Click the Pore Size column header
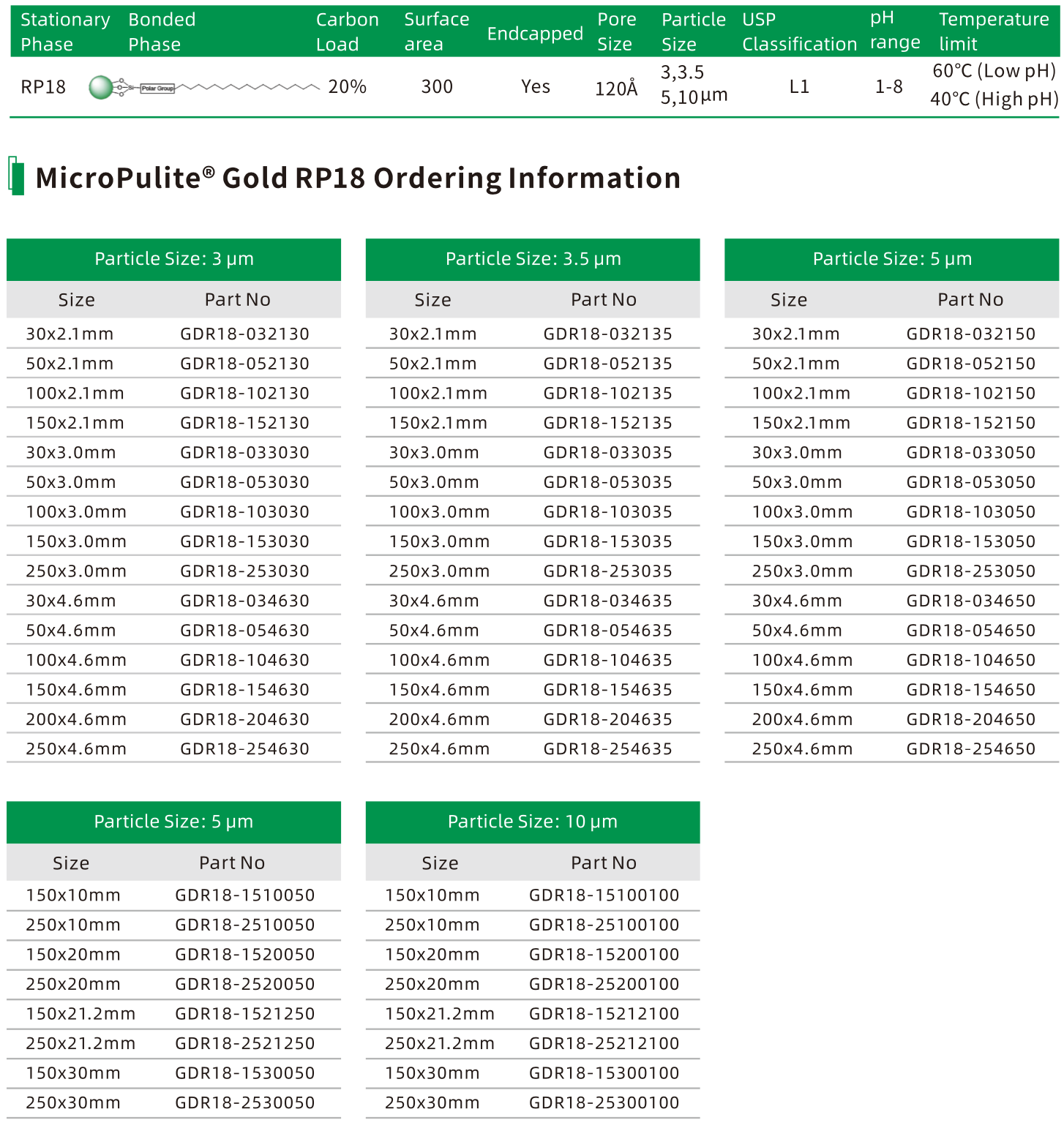Screen dimensions: 1064x1131 pos(616,31)
